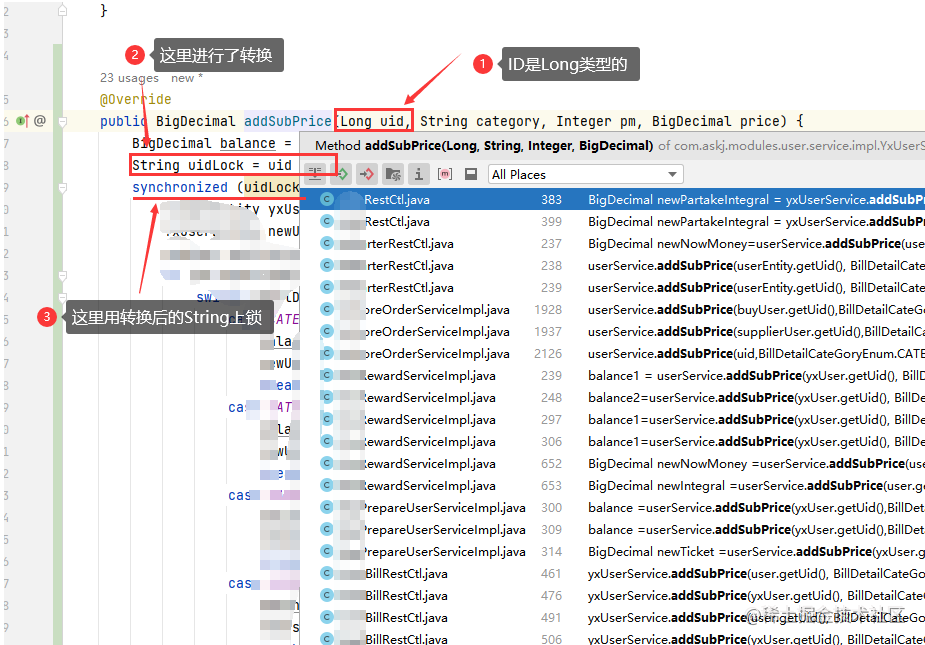Viewport: 925px width, 645px height.
Task: Select usage at RestCtl.java line 383
Action: [x=612, y=199]
